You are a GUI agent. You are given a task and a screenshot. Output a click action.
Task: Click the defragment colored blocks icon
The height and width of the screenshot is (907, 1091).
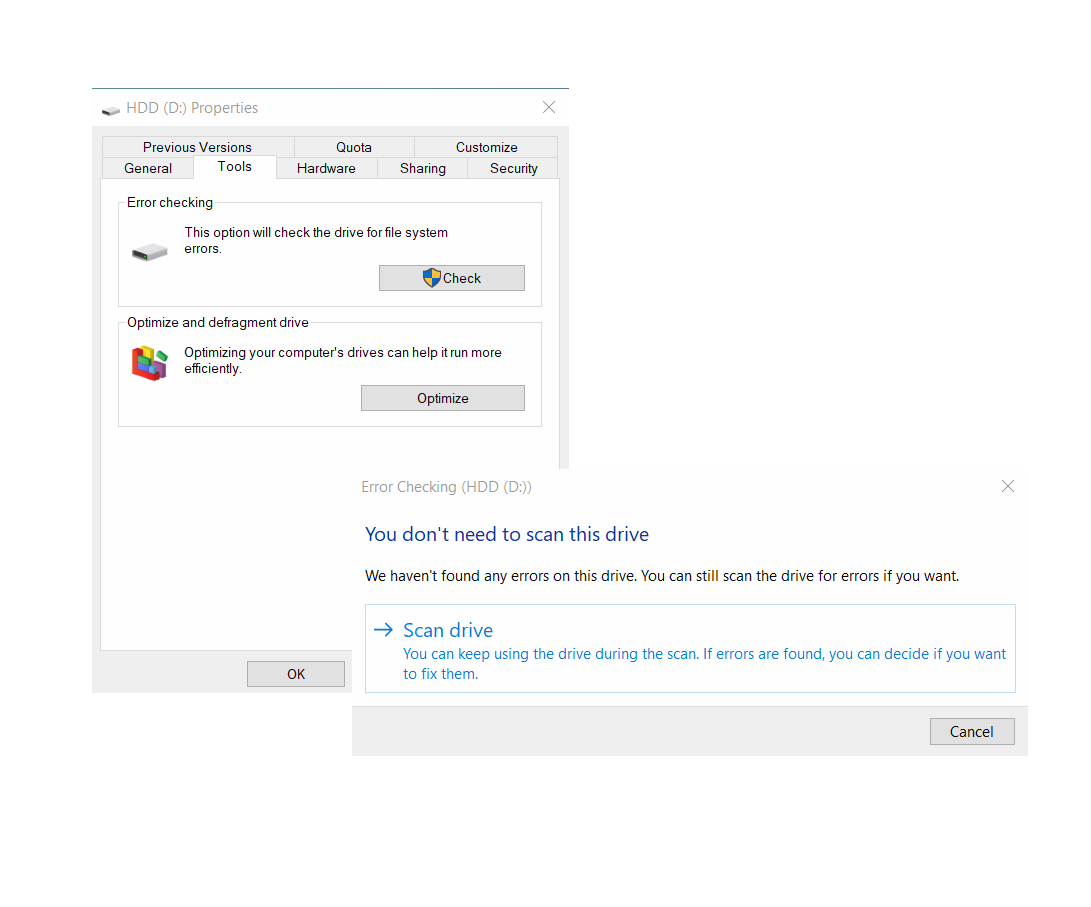tap(150, 363)
